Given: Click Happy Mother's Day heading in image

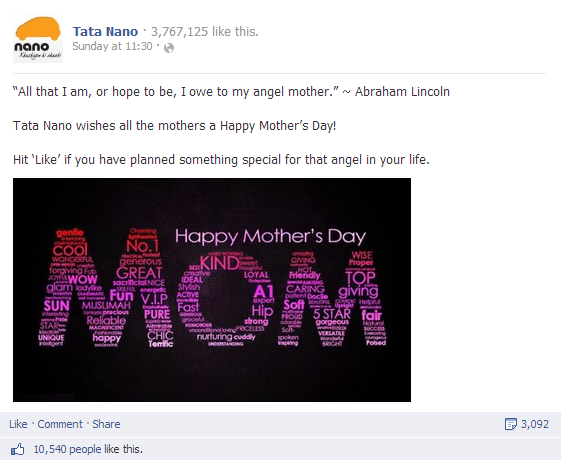Looking at the screenshot, I should pyautogui.click(x=270, y=237).
